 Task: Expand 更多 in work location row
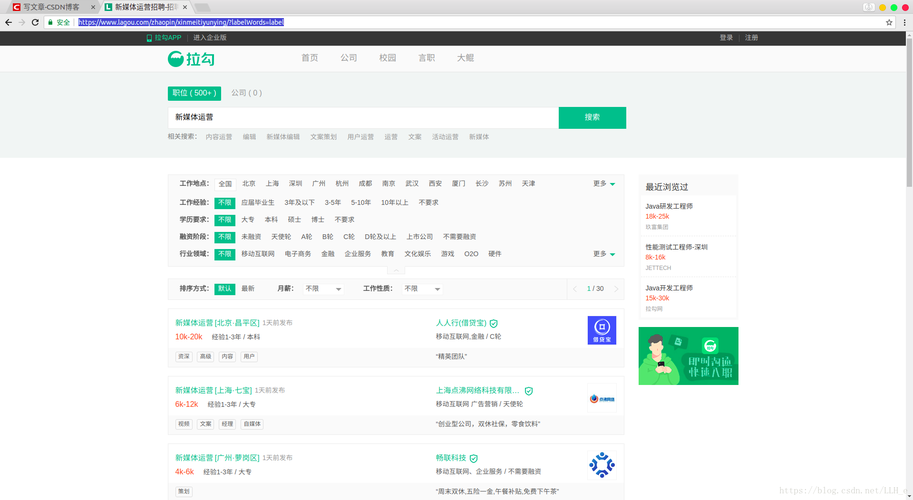[x=603, y=184]
